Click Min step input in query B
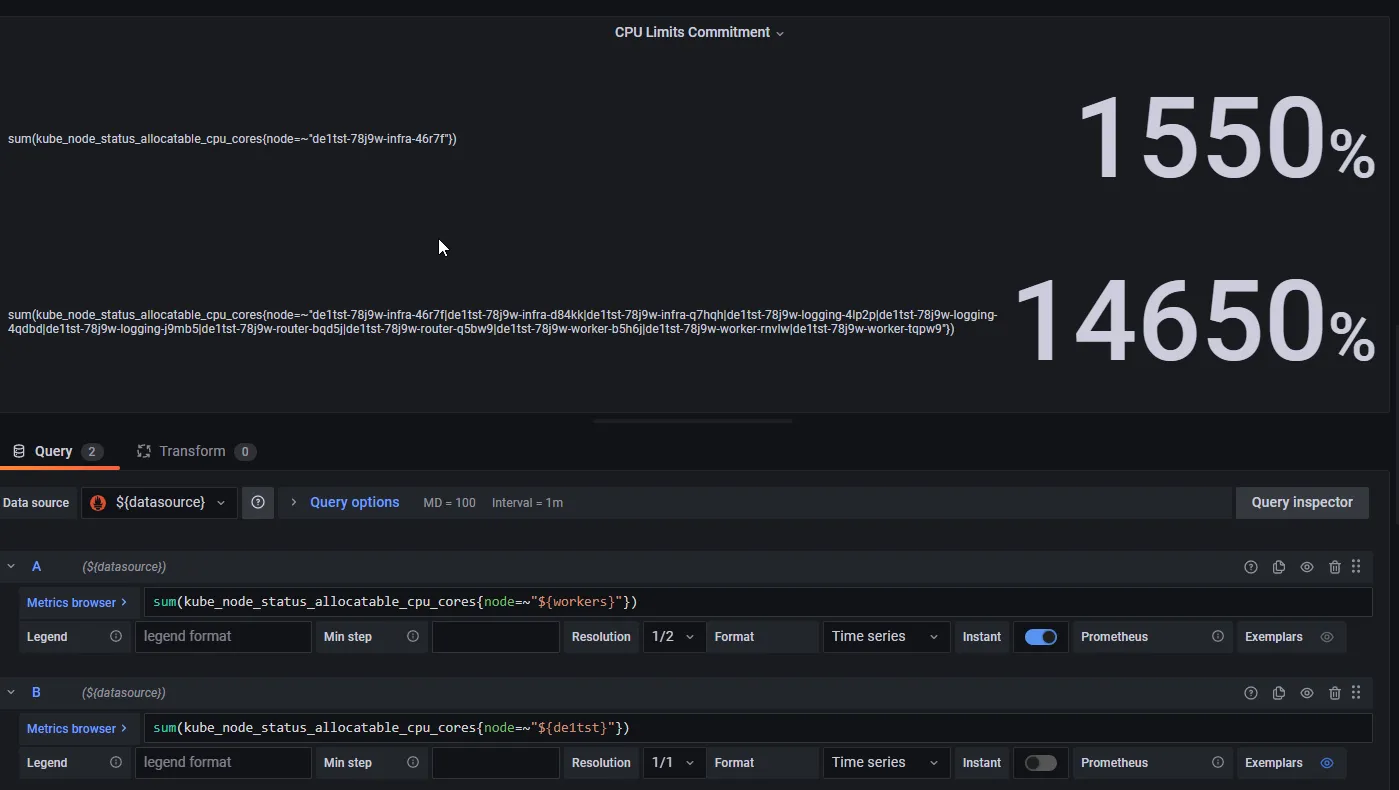The height and width of the screenshot is (790, 1399). (496, 763)
